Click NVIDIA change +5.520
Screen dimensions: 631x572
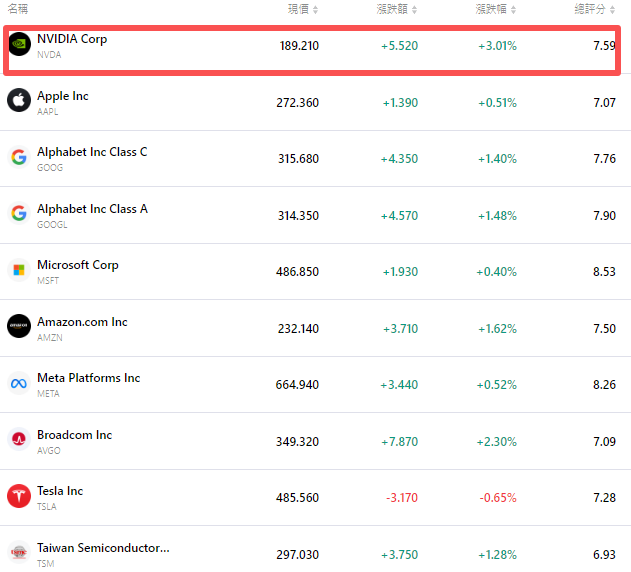coord(399,46)
